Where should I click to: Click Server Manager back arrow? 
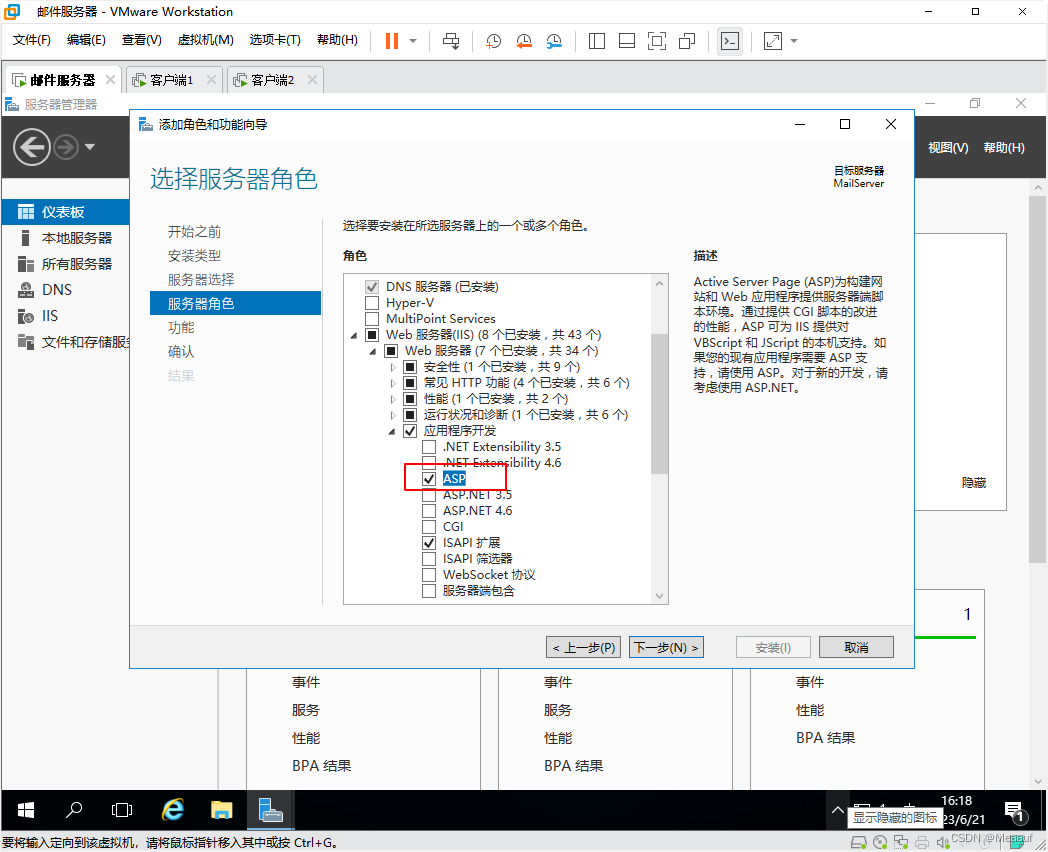point(31,146)
